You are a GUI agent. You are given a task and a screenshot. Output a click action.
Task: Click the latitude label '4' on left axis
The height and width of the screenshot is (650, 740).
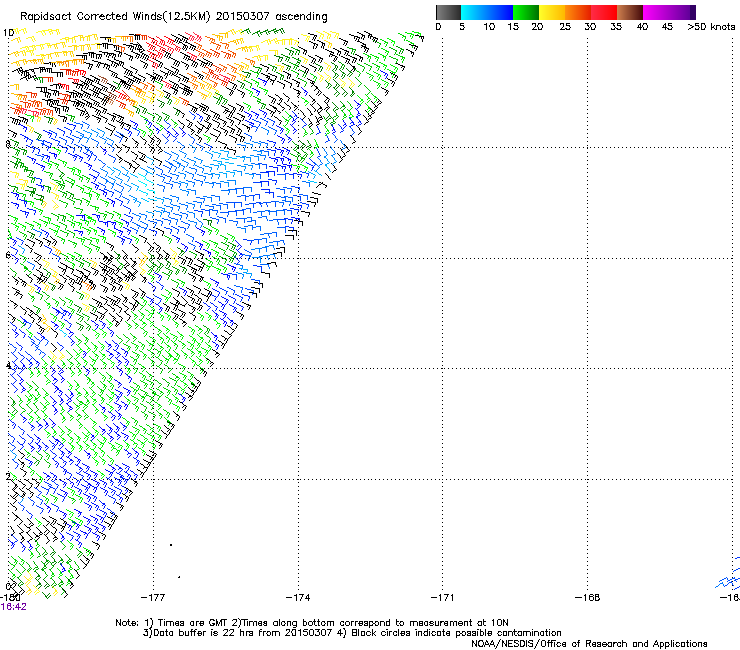8,366
